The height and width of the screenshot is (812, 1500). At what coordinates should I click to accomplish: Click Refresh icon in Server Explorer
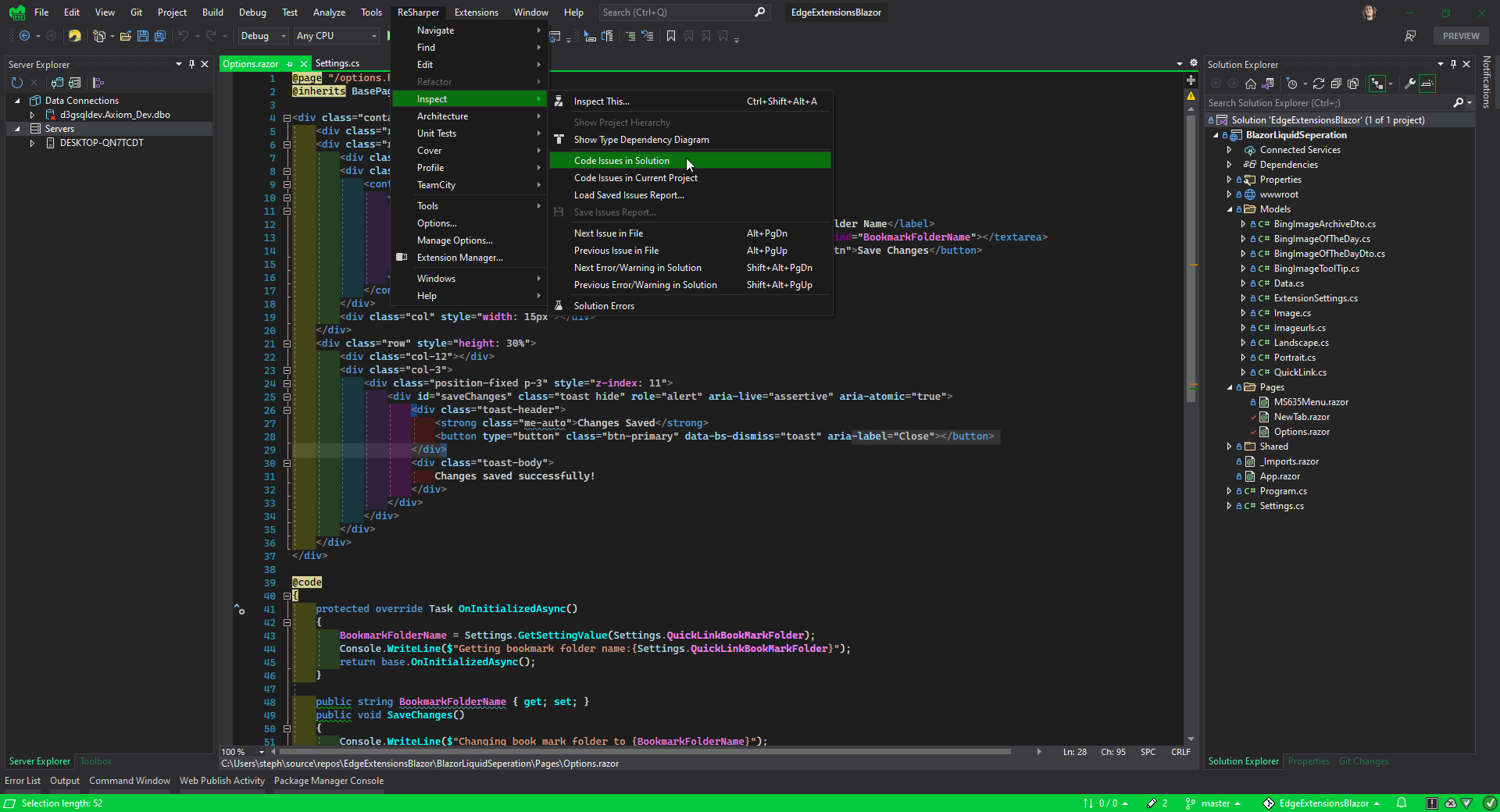(x=17, y=83)
